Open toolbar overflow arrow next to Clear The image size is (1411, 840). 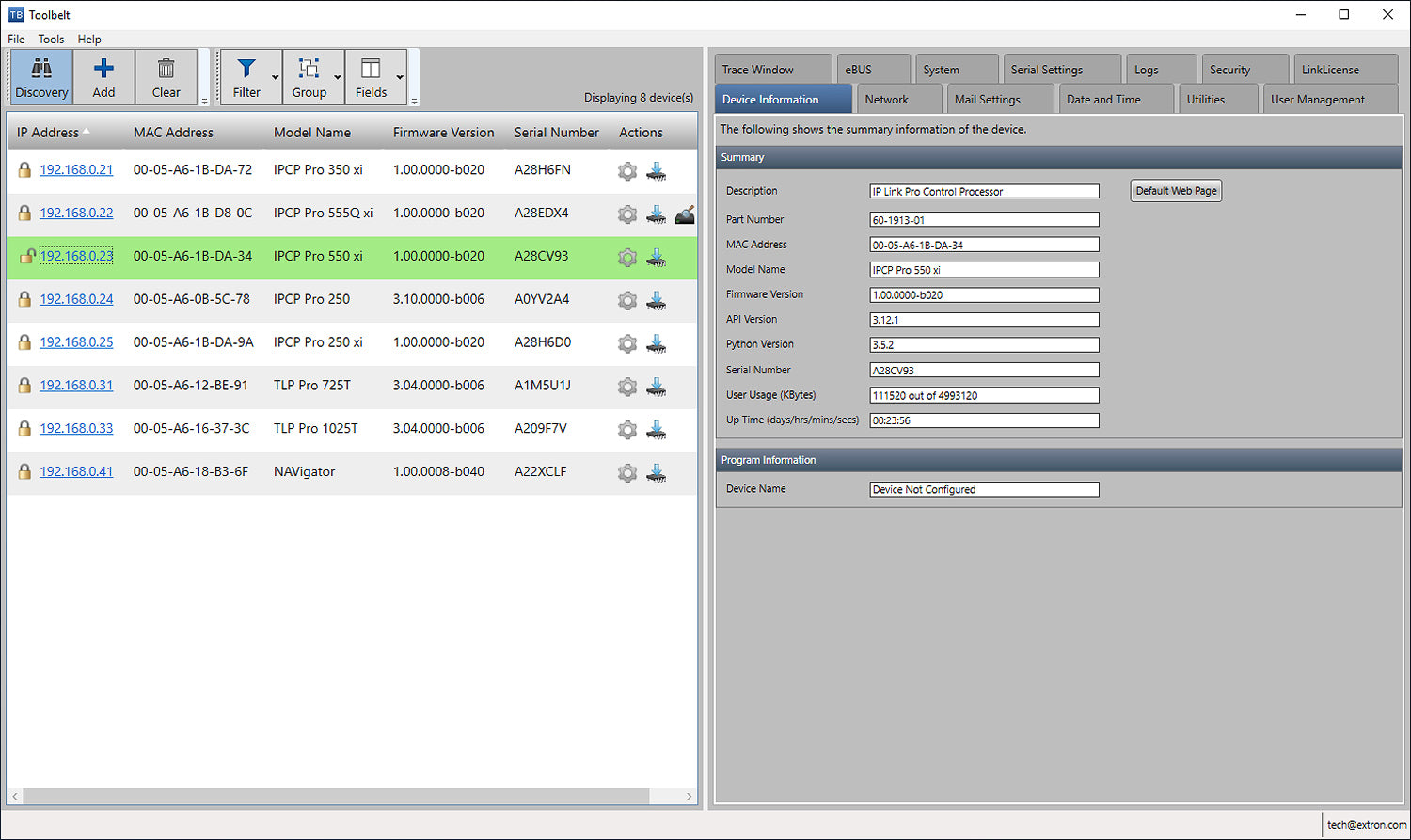point(204,101)
